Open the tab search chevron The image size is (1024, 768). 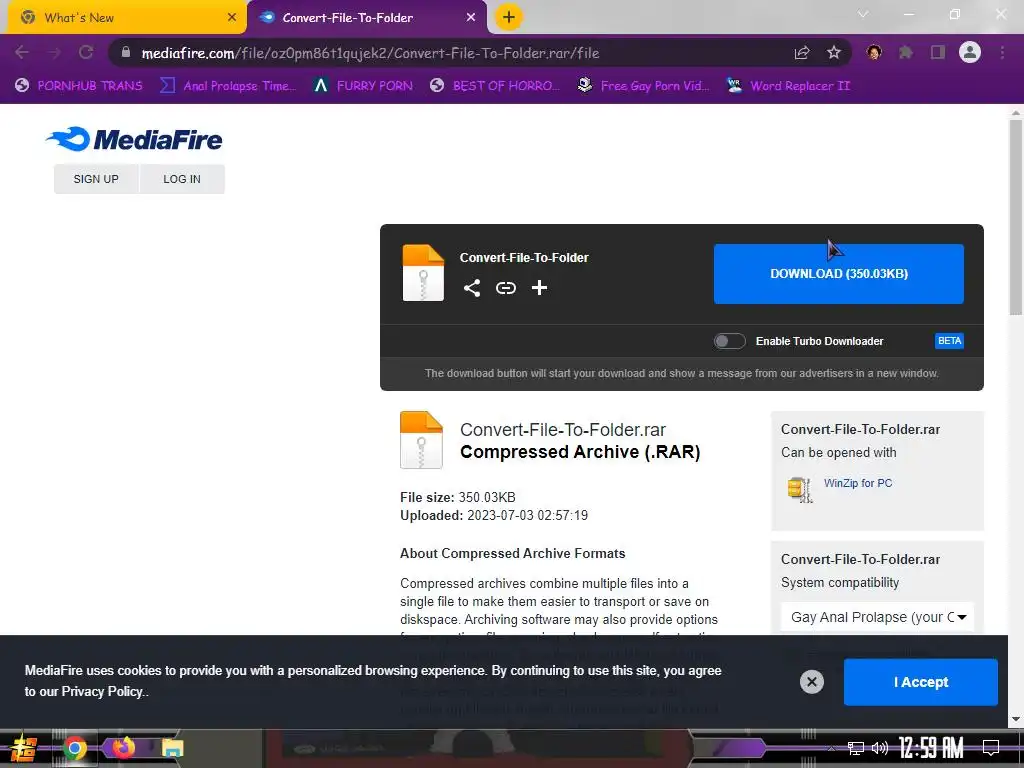click(863, 14)
